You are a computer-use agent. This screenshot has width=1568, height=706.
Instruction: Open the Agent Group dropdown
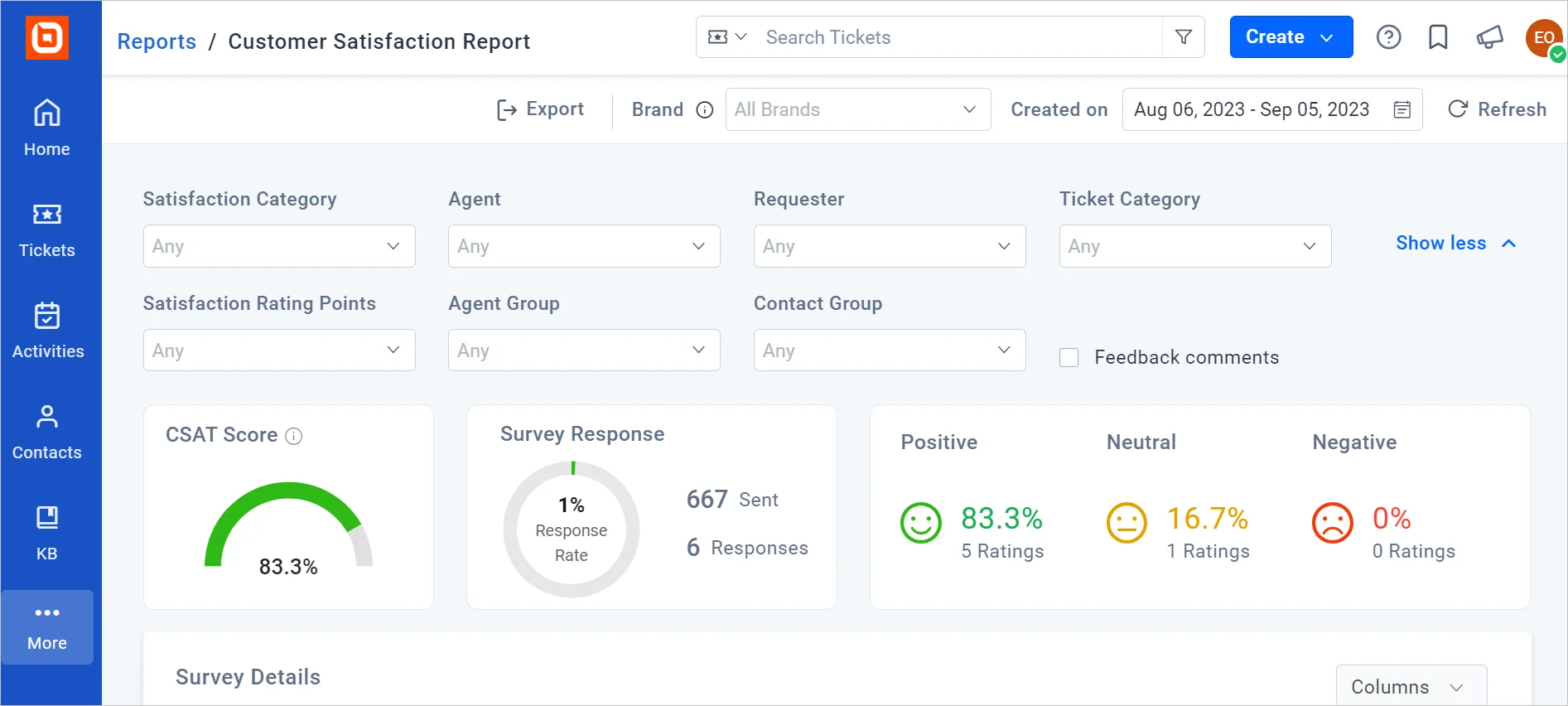pyautogui.click(x=584, y=351)
